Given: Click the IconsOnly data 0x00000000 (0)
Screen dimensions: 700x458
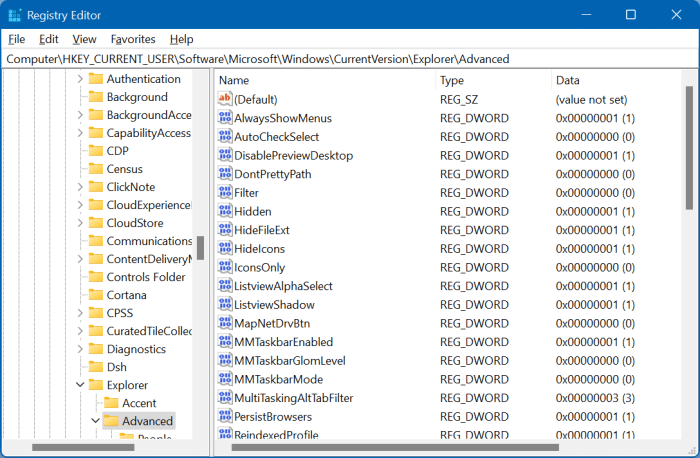Looking at the screenshot, I should pyautogui.click(x=595, y=267).
